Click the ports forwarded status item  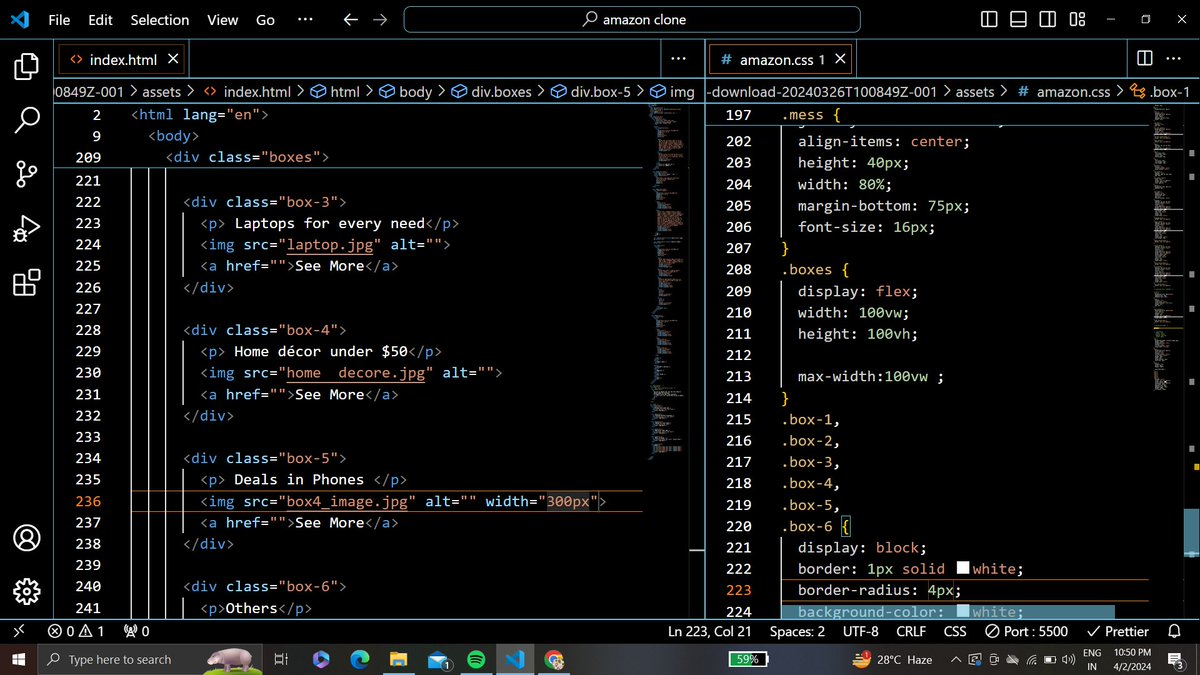(136, 631)
